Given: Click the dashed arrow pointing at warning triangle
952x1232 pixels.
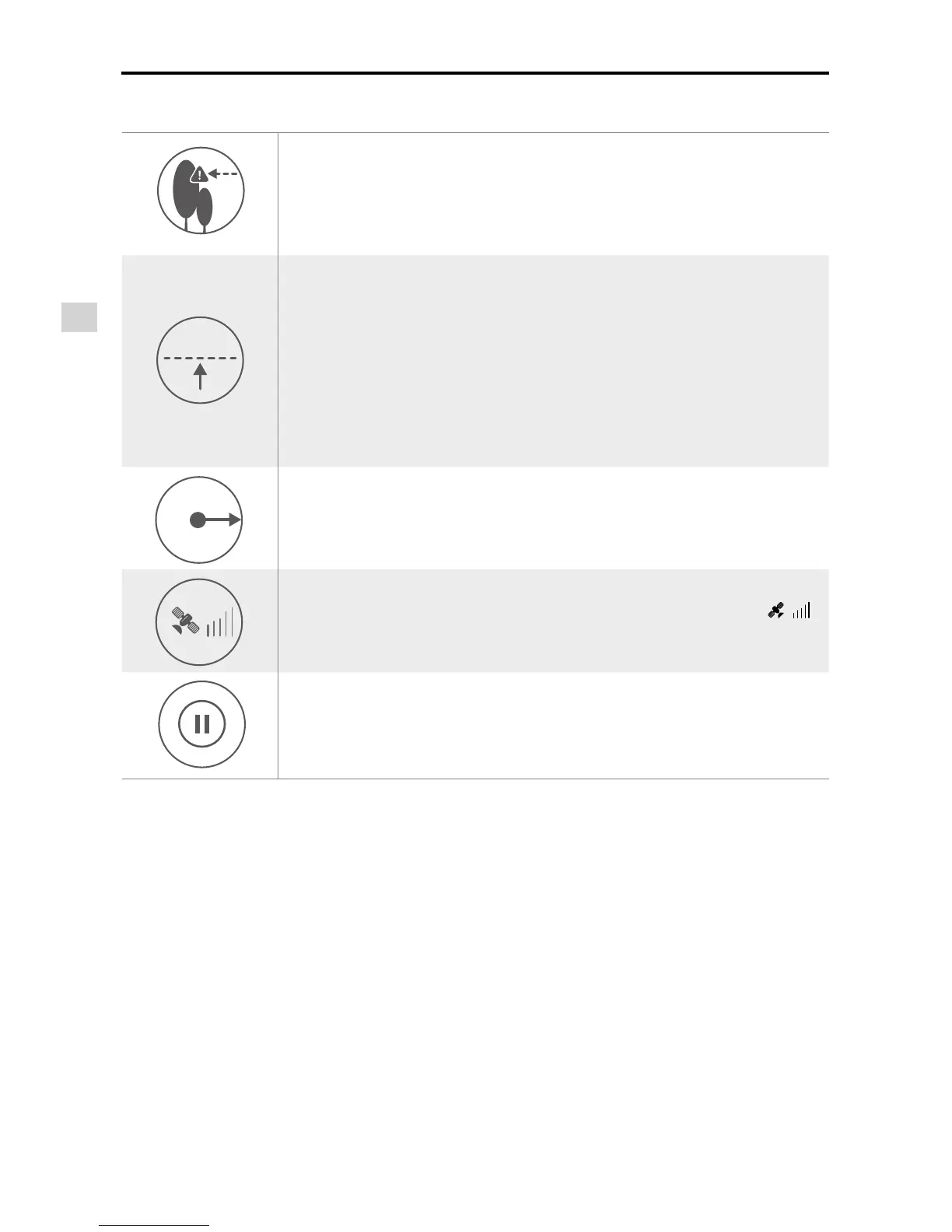Looking at the screenshot, I should point(224,174).
